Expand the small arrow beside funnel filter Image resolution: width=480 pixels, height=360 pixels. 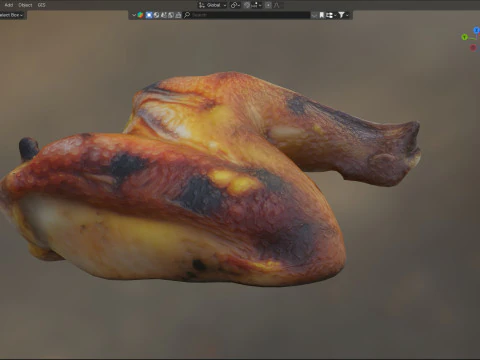(x=347, y=15)
